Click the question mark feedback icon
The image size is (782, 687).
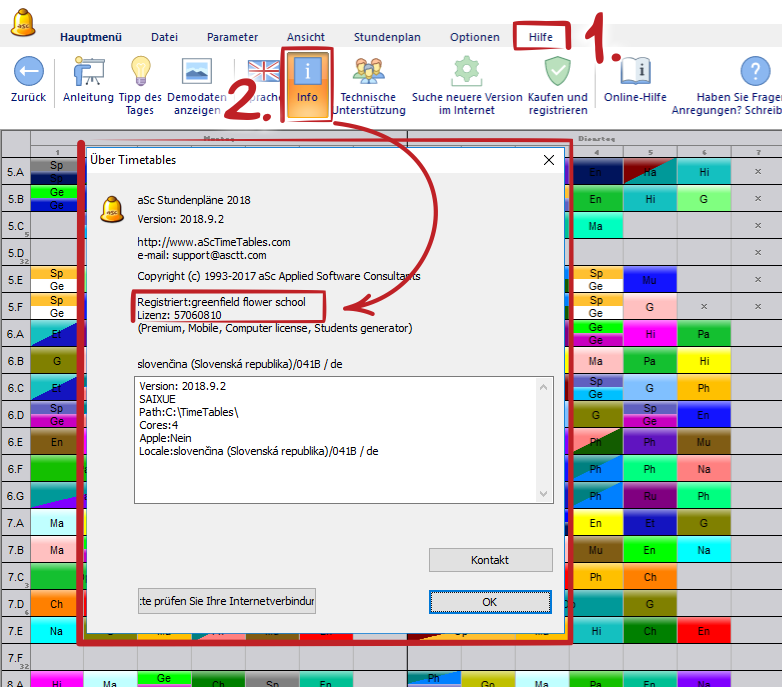click(755, 71)
